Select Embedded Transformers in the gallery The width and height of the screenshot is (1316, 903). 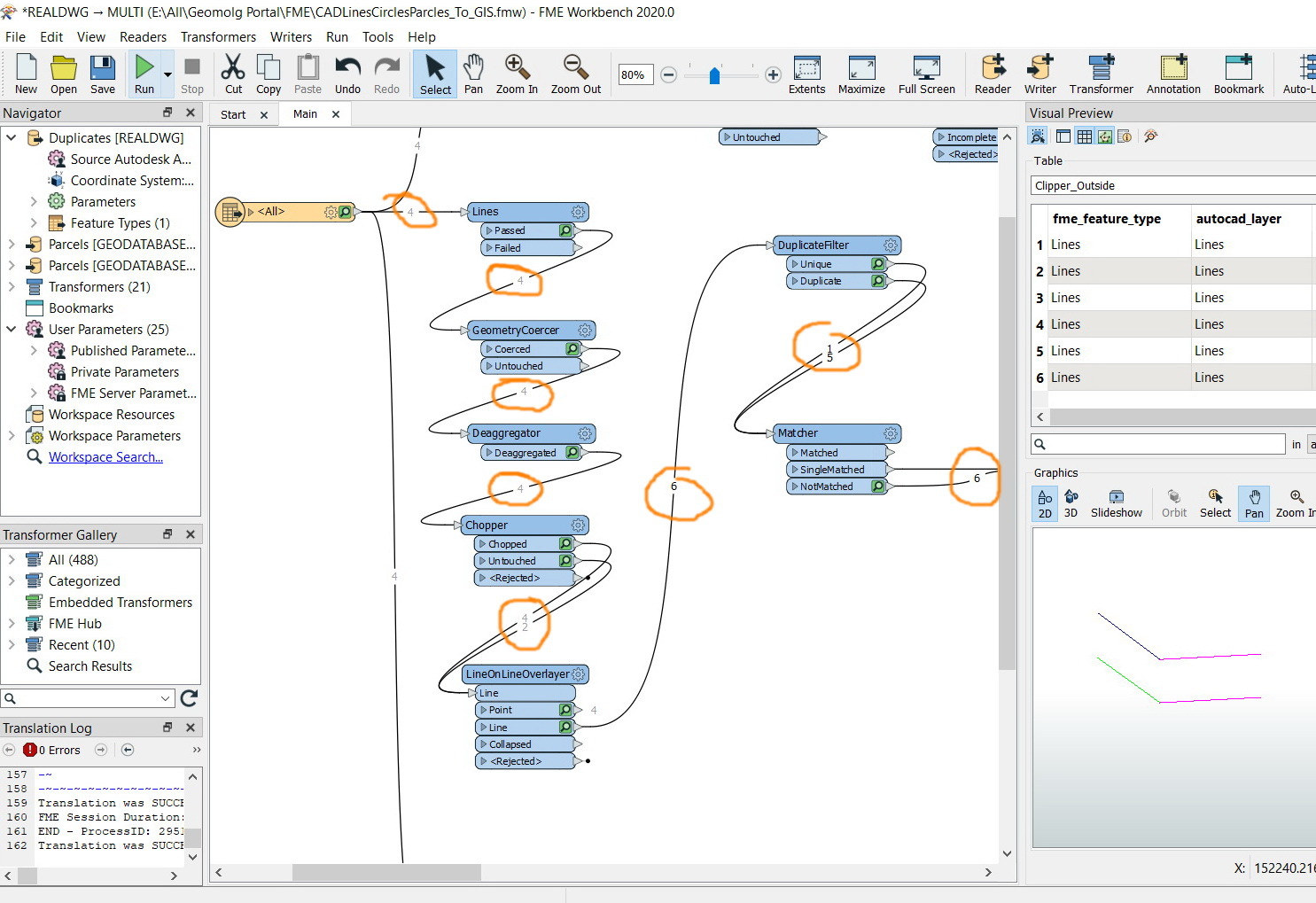(x=121, y=603)
